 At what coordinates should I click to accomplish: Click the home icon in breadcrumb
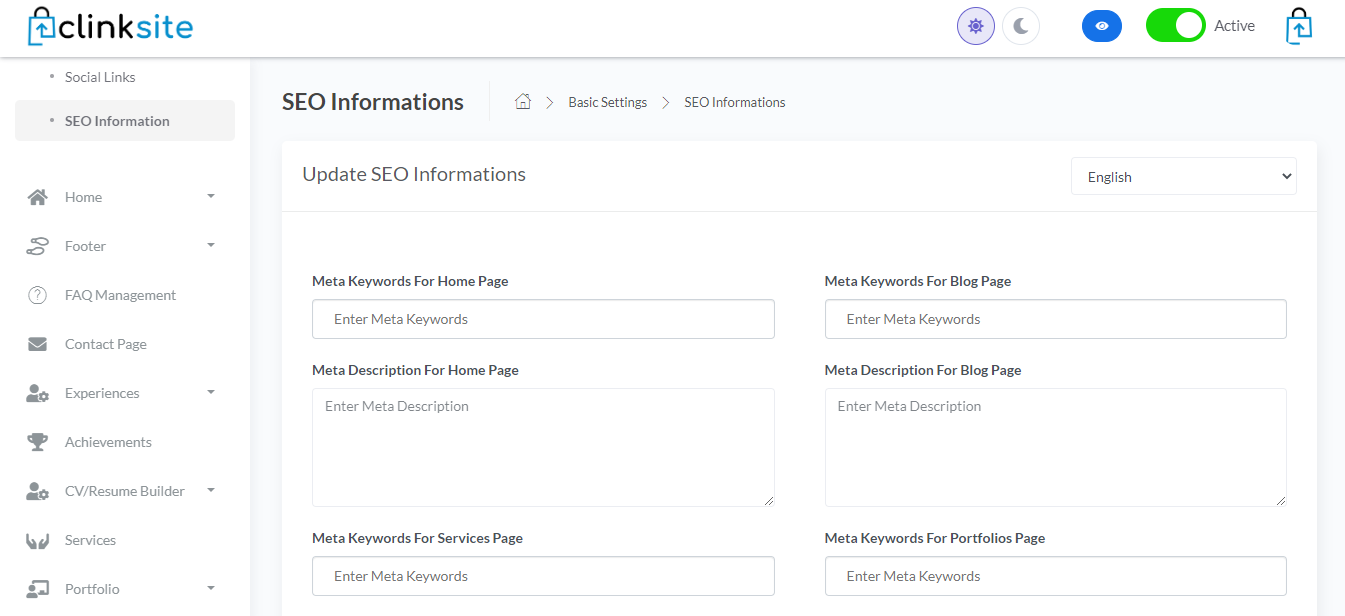pos(522,102)
